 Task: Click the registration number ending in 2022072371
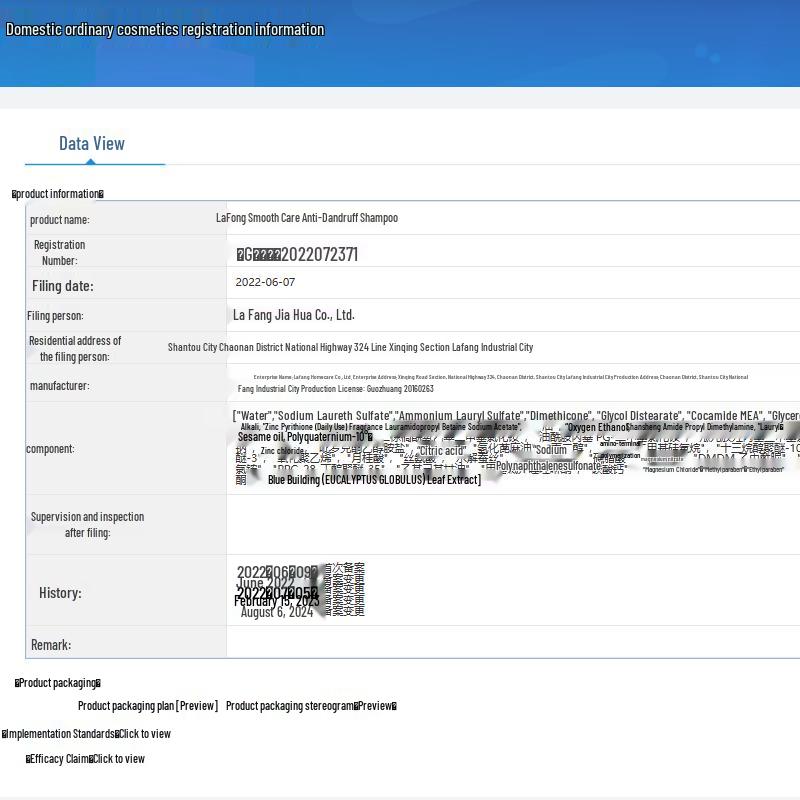click(x=297, y=254)
